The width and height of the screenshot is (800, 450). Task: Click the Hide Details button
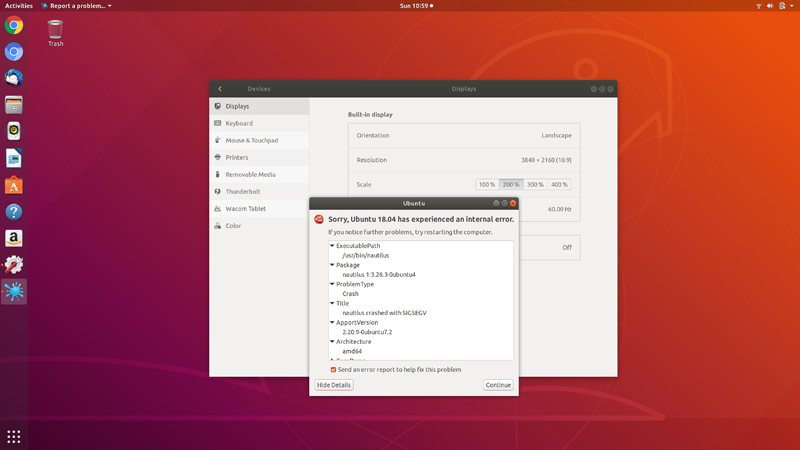[334, 385]
